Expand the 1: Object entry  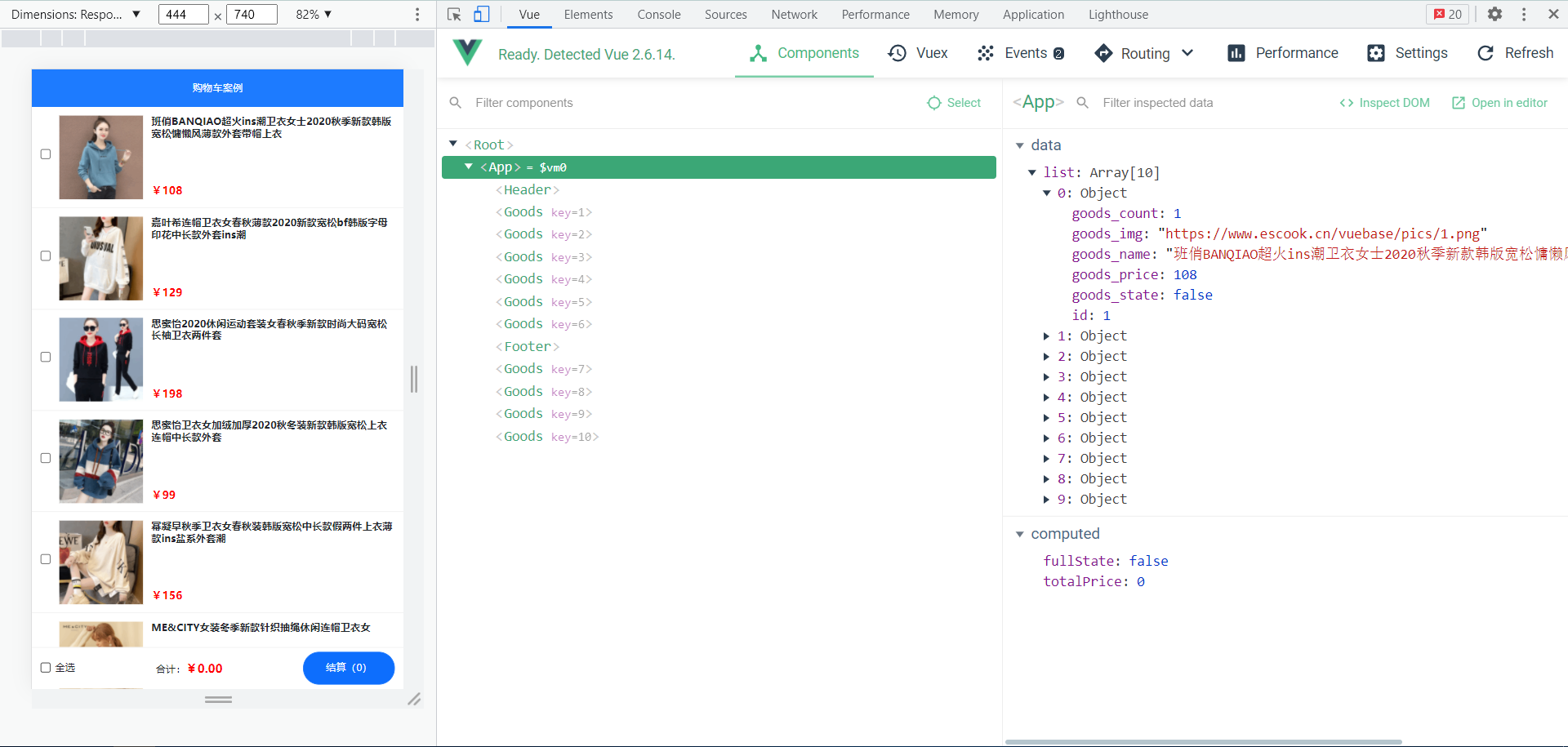pyautogui.click(x=1047, y=336)
